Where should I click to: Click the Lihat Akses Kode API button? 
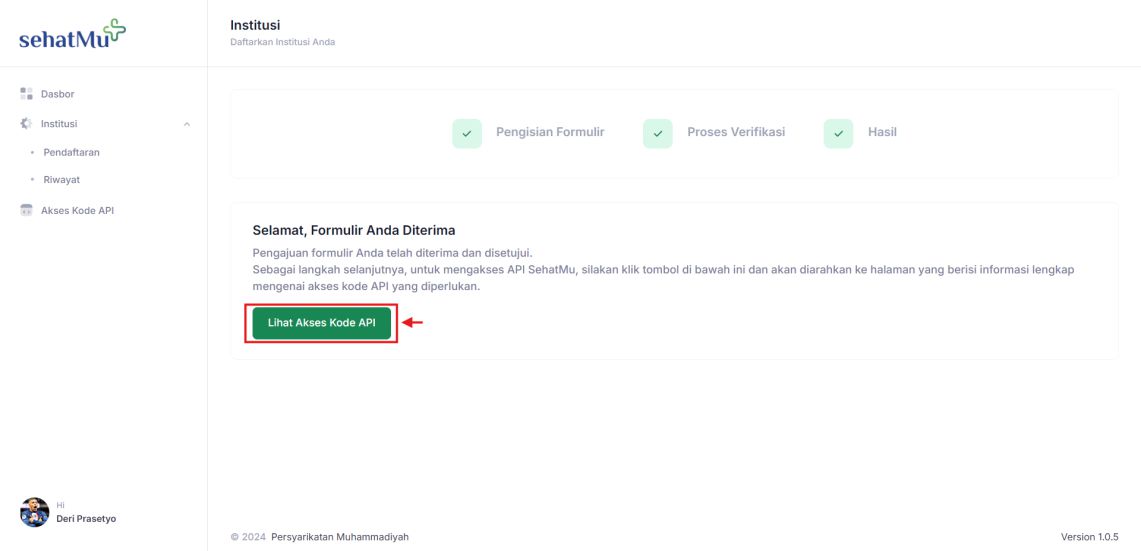322,323
